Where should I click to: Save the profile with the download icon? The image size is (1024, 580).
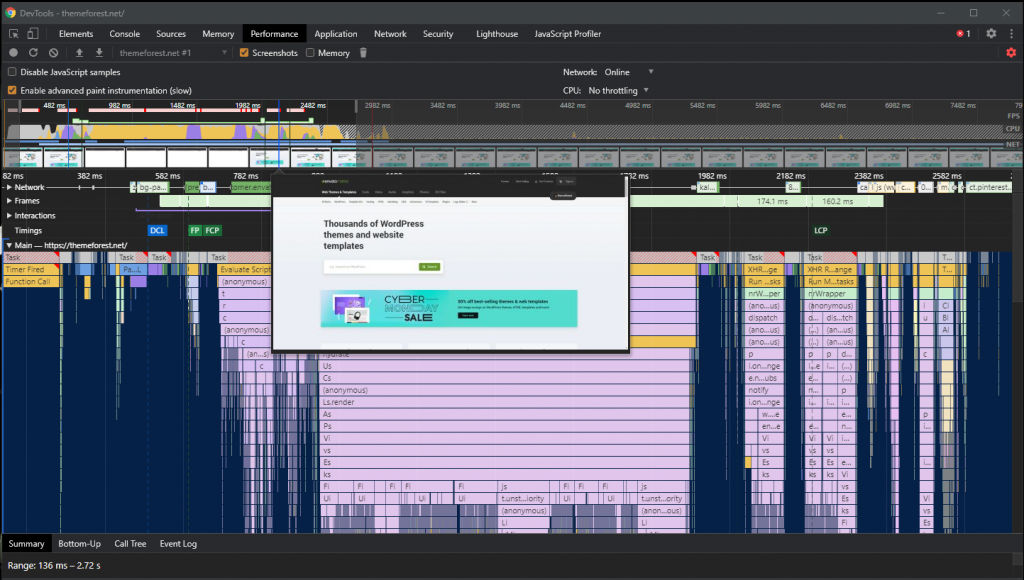tap(99, 53)
